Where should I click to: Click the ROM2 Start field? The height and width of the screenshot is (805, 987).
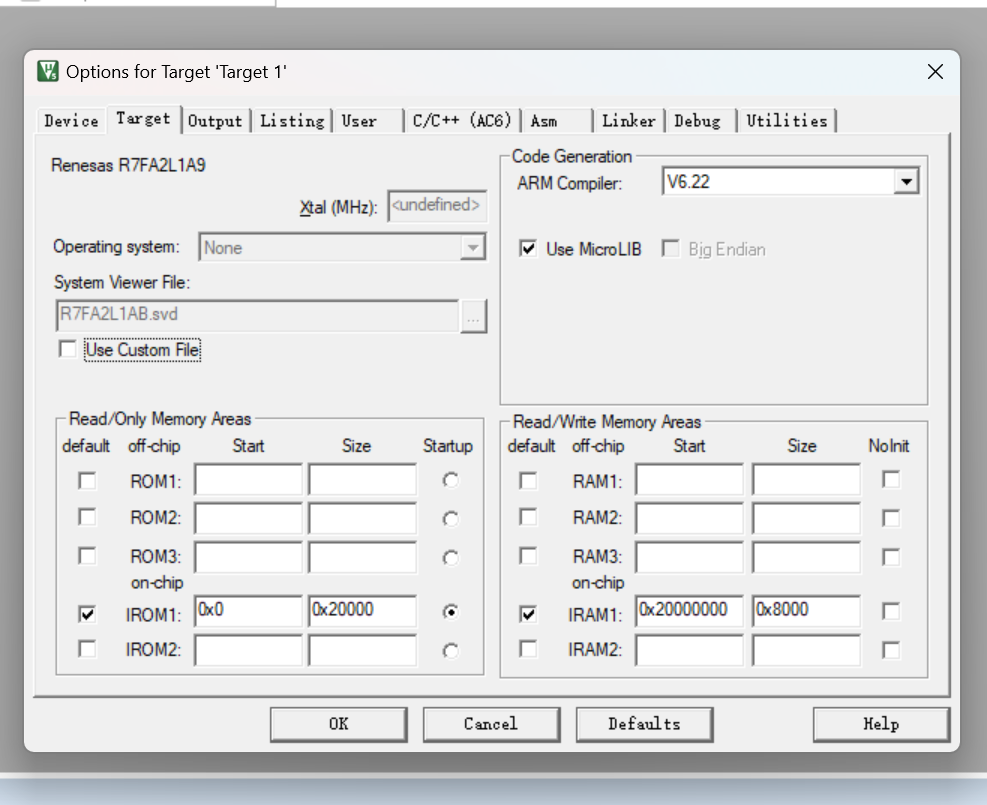pyautogui.click(x=248, y=519)
